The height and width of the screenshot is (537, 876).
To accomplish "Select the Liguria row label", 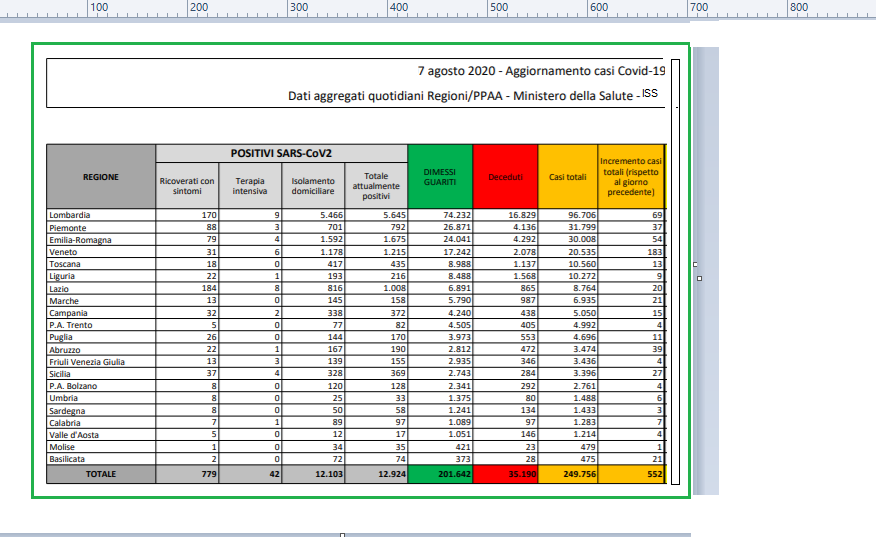I will 62,276.
